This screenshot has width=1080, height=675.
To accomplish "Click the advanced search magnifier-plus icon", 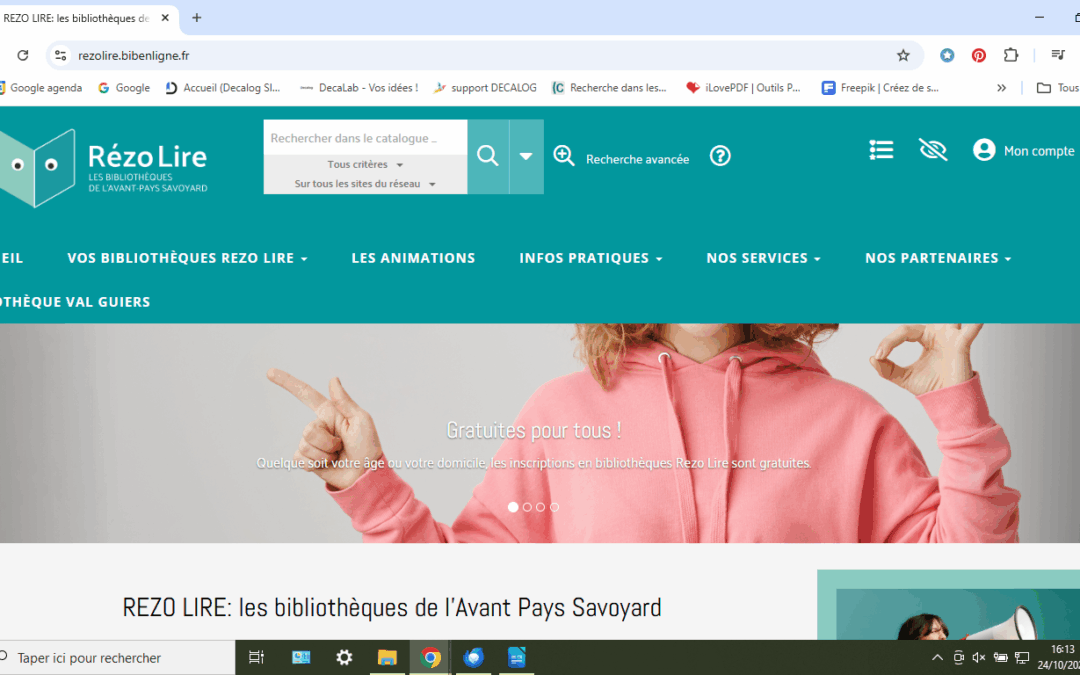I will pos(564,156).
